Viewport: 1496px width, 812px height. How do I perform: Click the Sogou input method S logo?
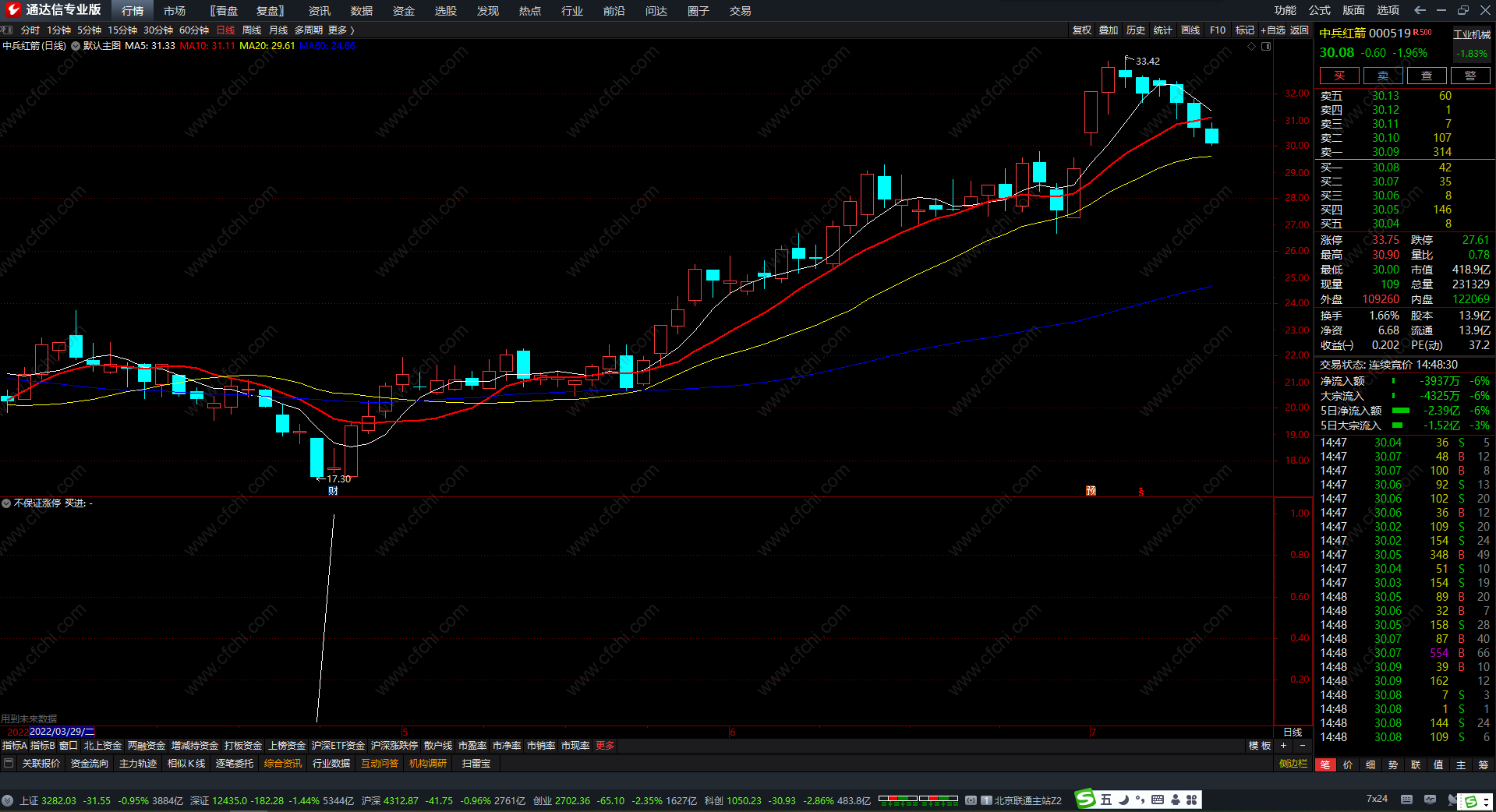coord(1085,800)
